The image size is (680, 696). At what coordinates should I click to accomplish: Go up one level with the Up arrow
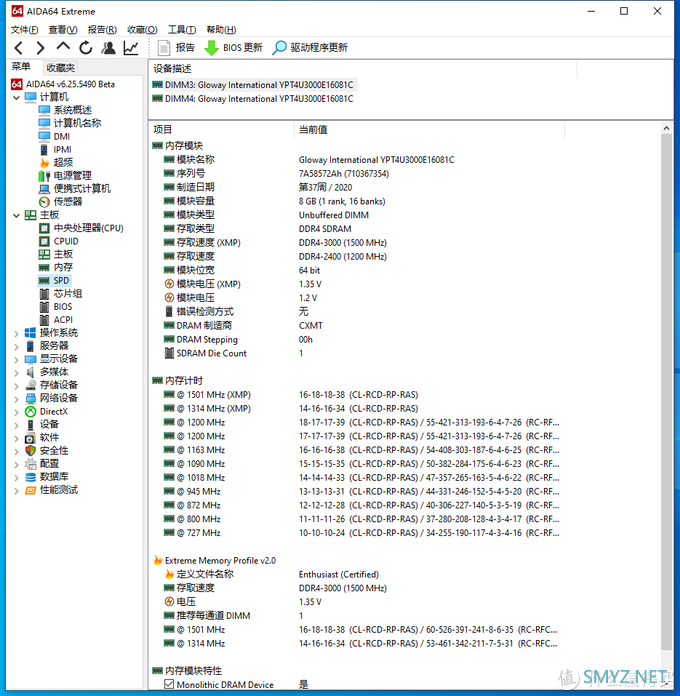coord(63,48)
